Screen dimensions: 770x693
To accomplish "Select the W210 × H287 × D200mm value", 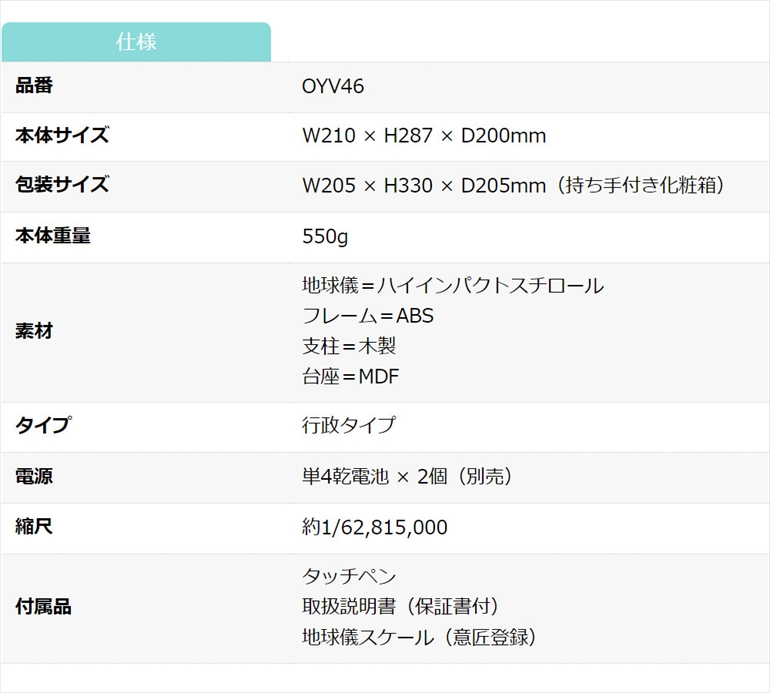I will click(424, 136).
